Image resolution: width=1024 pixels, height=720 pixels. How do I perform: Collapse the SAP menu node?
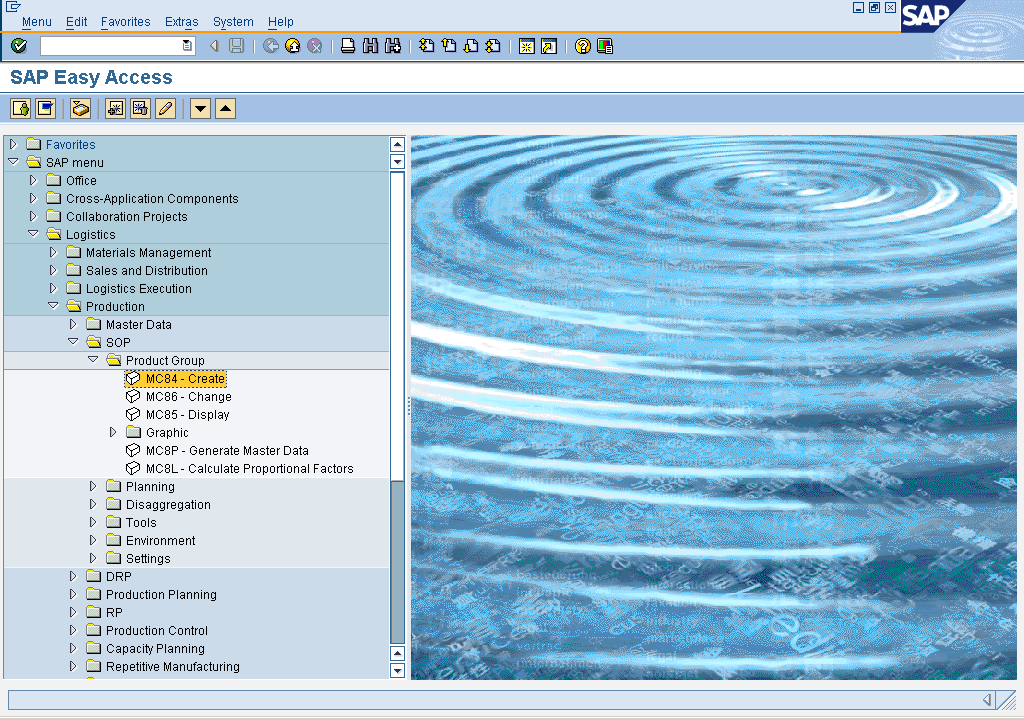click(13, 161)
